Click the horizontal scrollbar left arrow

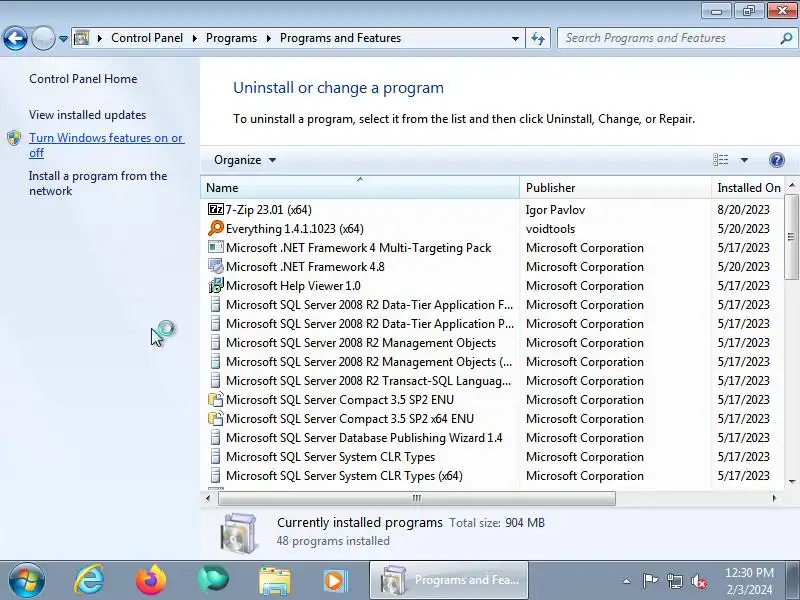208,498
